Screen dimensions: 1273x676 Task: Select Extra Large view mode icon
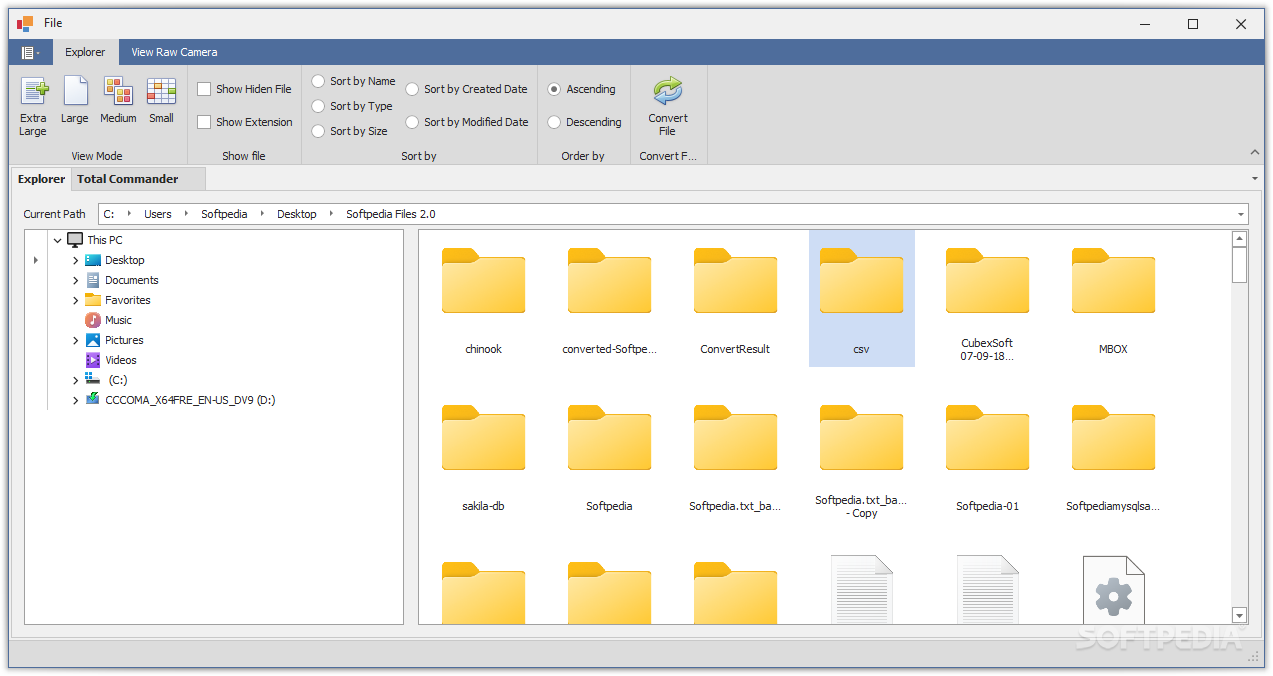(33, 91)
